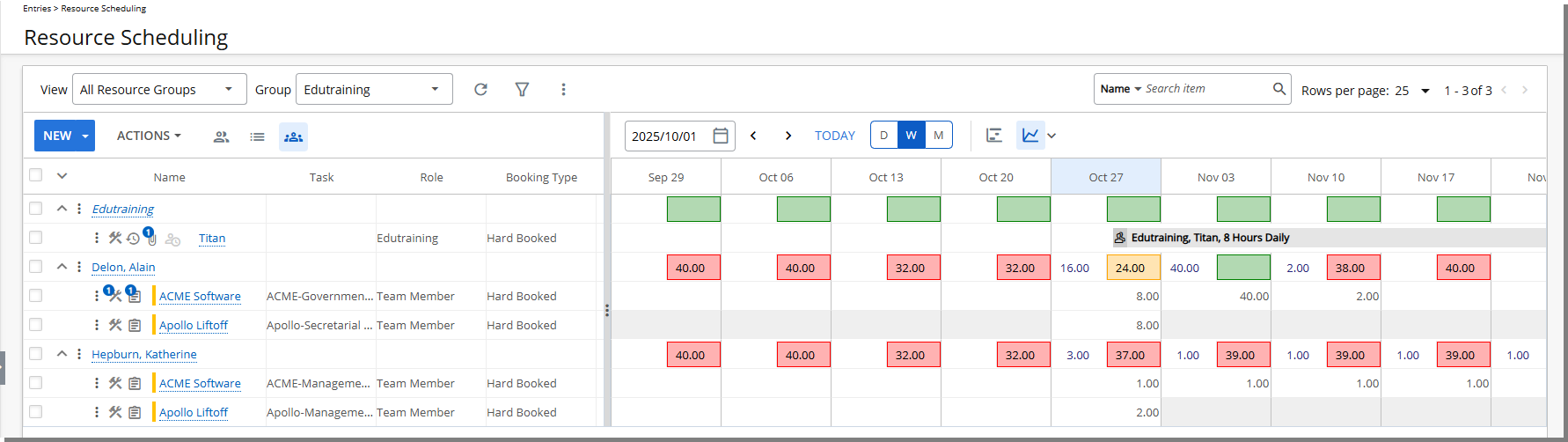Switch to the resources (two people) view icon
Screen dimensions: 1568x442
tap(221, 136)
